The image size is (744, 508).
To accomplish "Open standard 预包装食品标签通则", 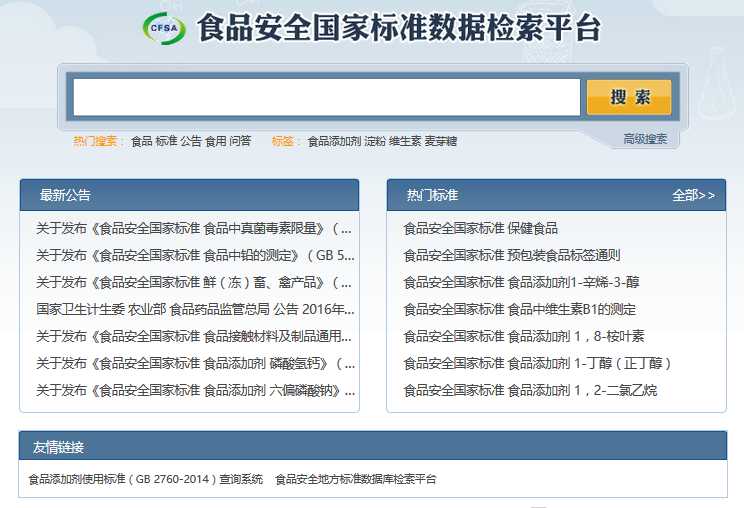I will pyautogui.click(x=512, y=256).
